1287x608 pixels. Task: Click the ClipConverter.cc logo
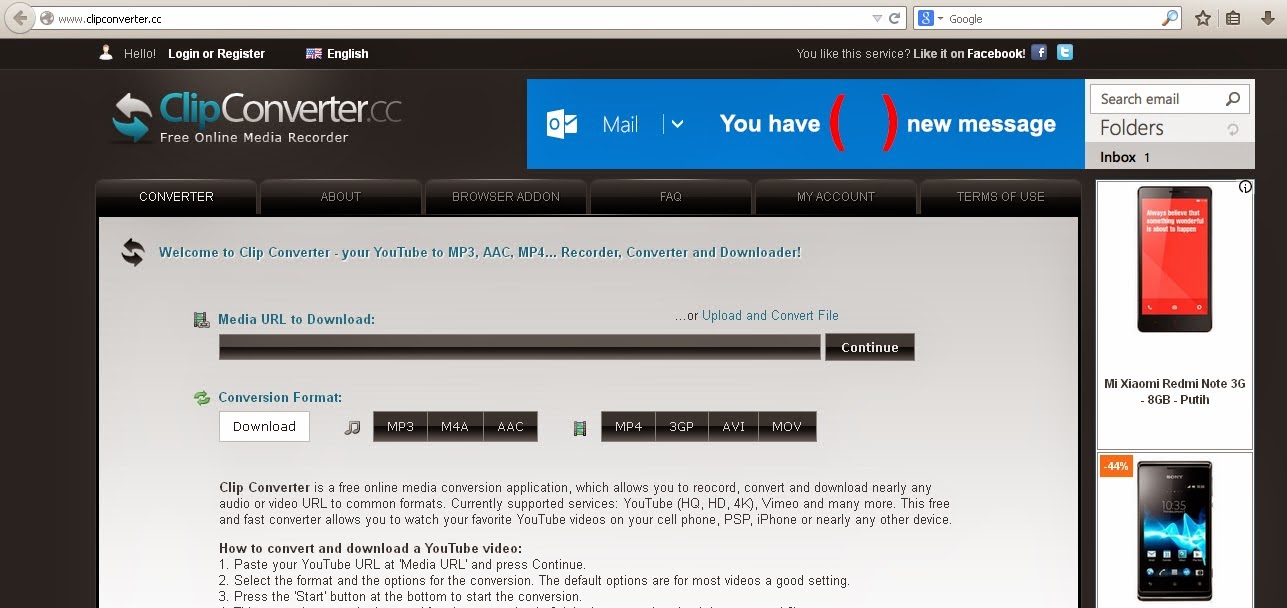[x=256, y=118]
